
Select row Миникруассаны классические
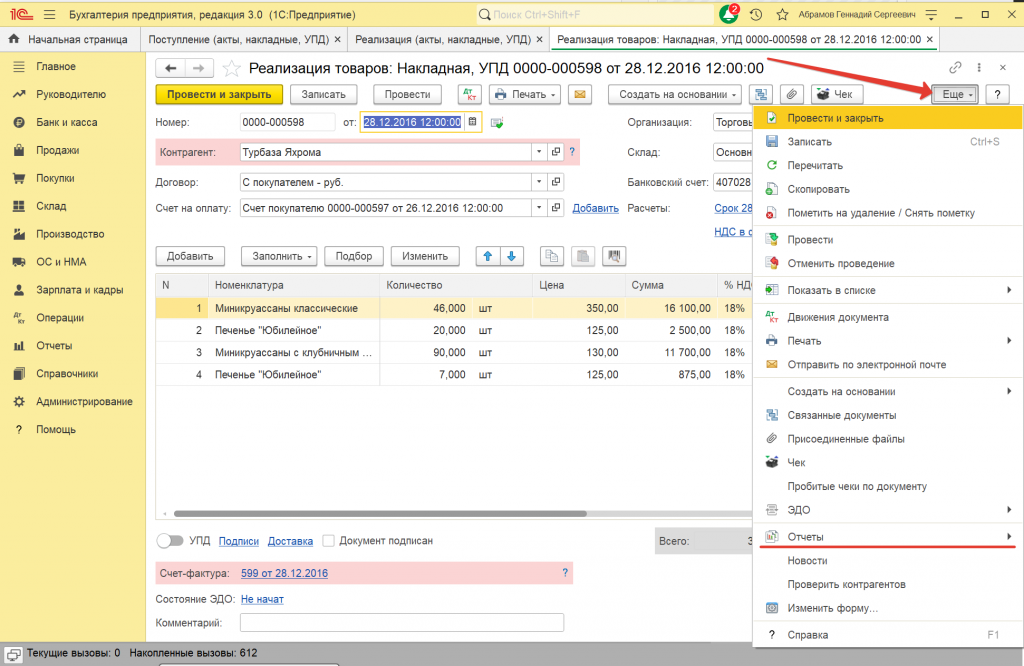[454, 308]
